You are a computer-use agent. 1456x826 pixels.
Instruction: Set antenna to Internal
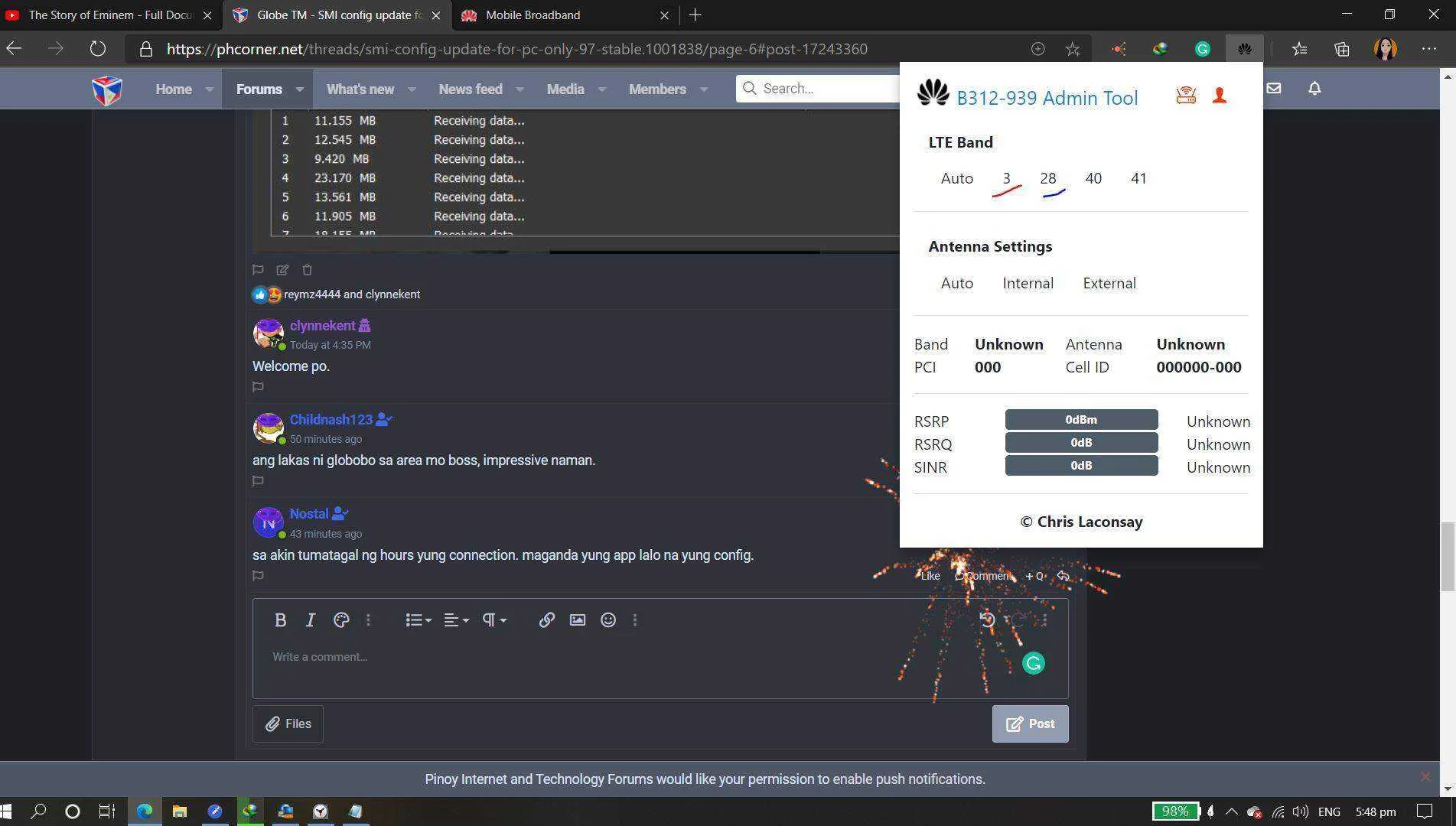1028,283
